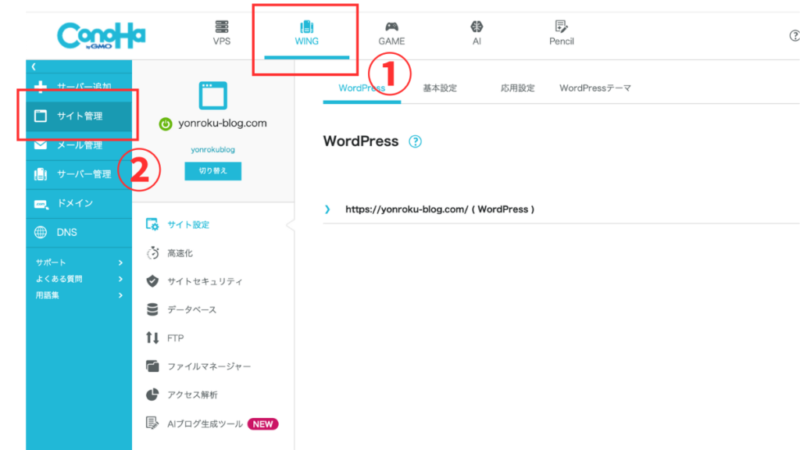Switch to the WordPressテーマ tab
Viewport: 800px width, 450px height.
(x=595, y=89)
